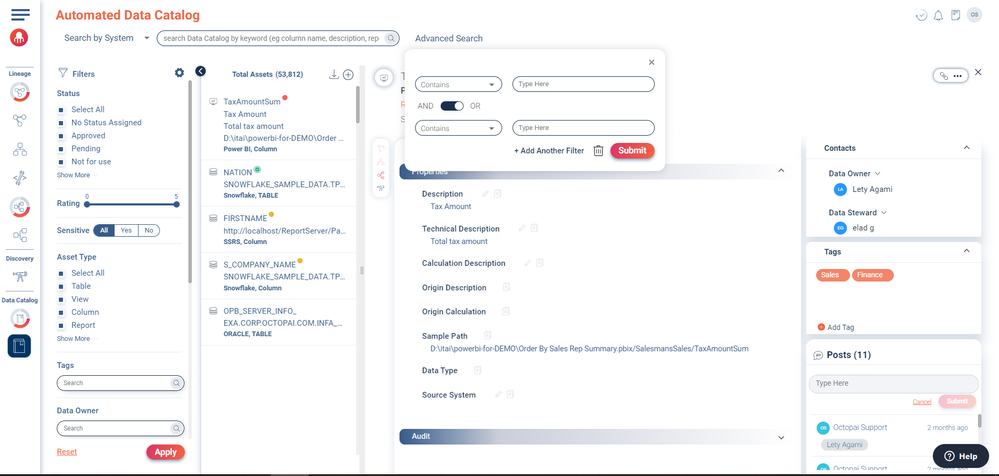Click Add Another Filter
The height and width of the screenshot is (476, 999).
(549, 151)
